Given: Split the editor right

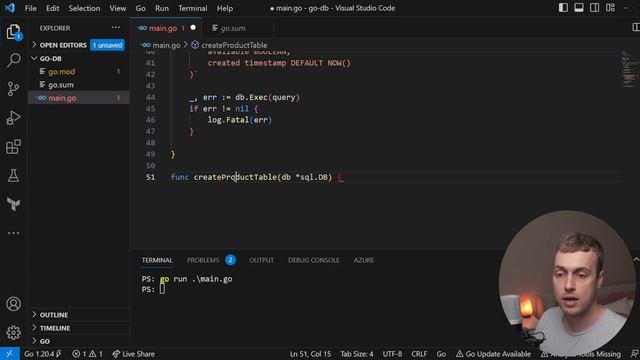Looking at the screenshot, I should tap(636, 27).
